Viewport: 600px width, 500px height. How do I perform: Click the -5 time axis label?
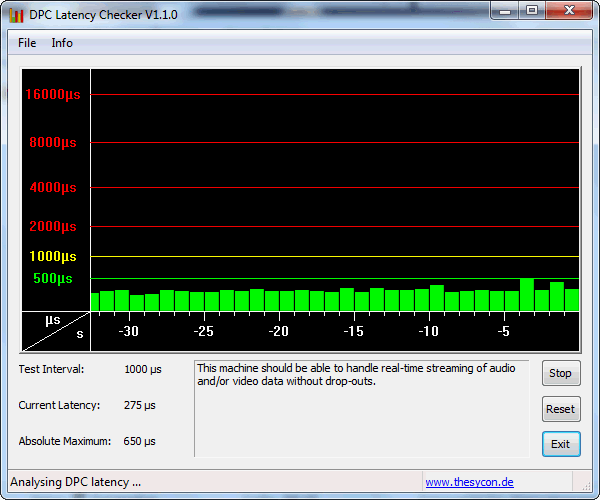[504, 331]
